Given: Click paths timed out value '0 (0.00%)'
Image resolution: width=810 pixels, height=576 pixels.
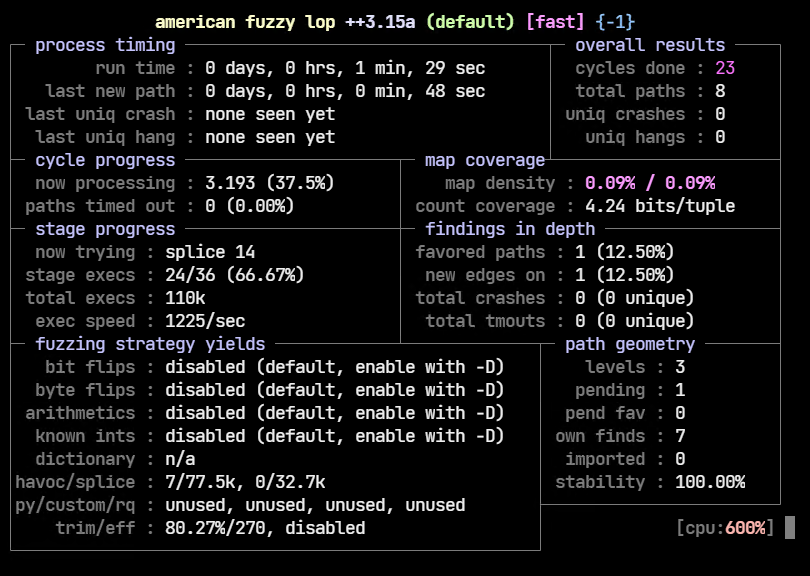Looking at the screenshot, I should [250, 206].
